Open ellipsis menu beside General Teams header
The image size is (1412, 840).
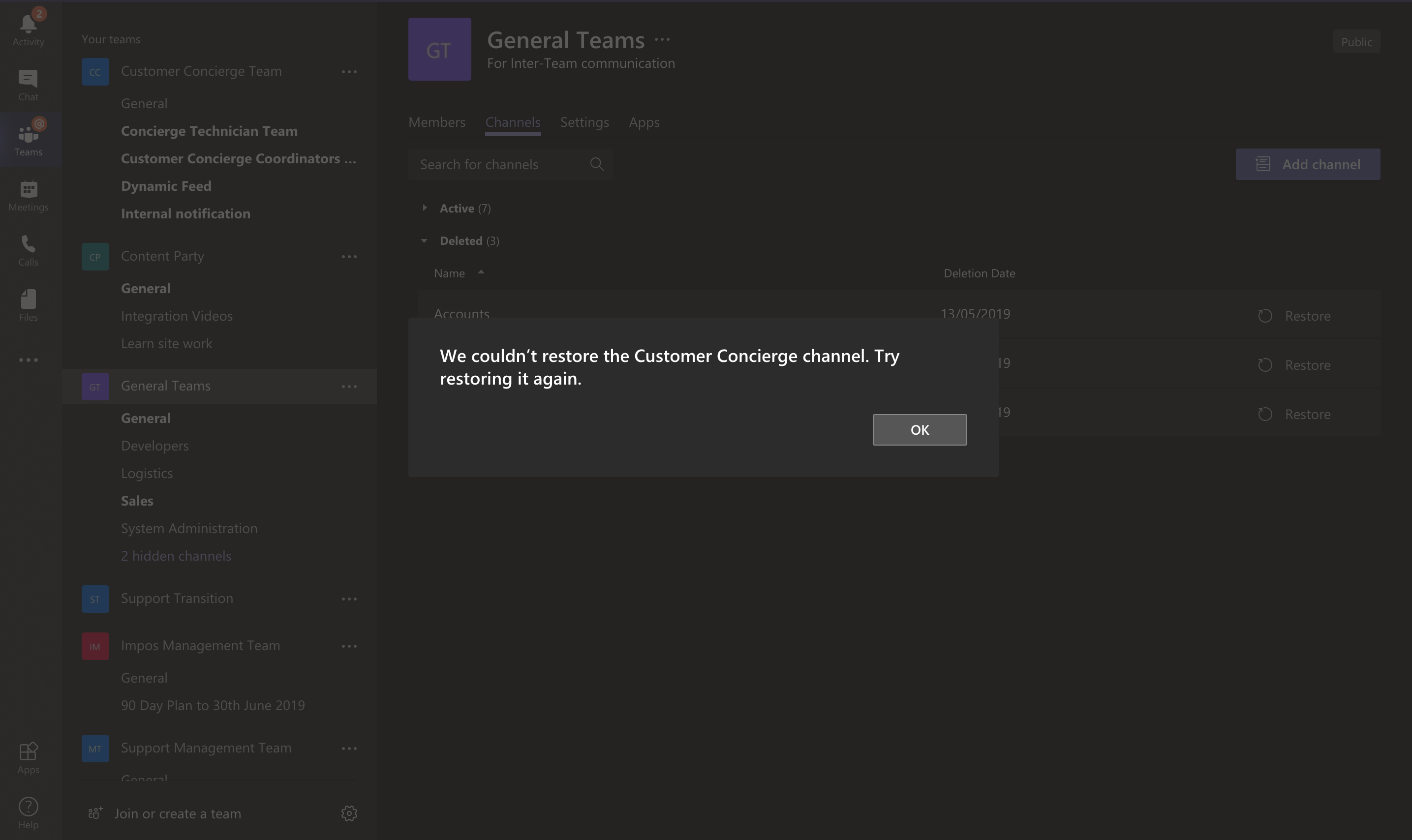click(662, 40)
